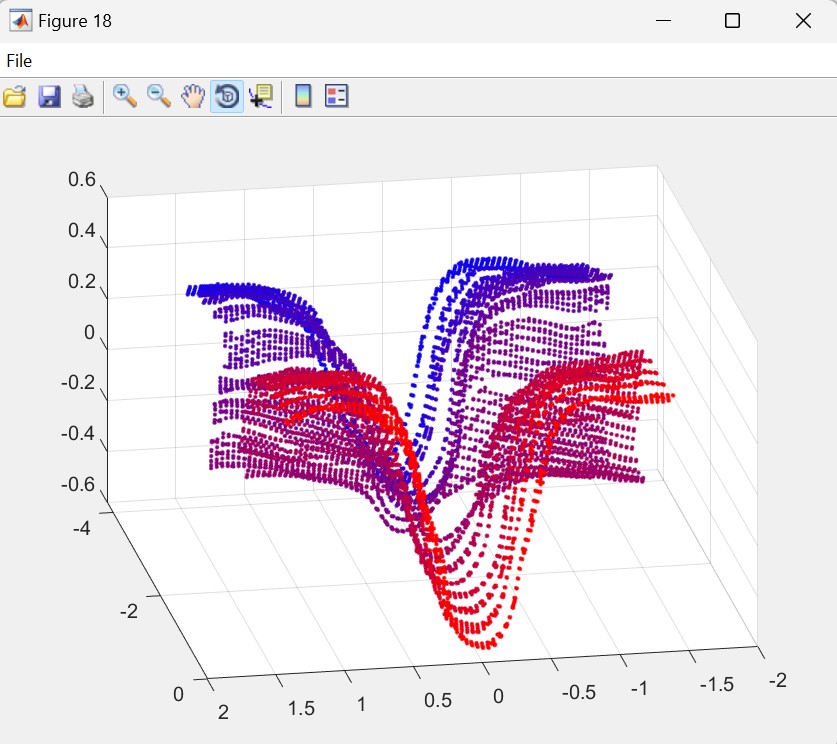Insert a legend into the plot
Screen dimensions: 837x744
point(337,96)
